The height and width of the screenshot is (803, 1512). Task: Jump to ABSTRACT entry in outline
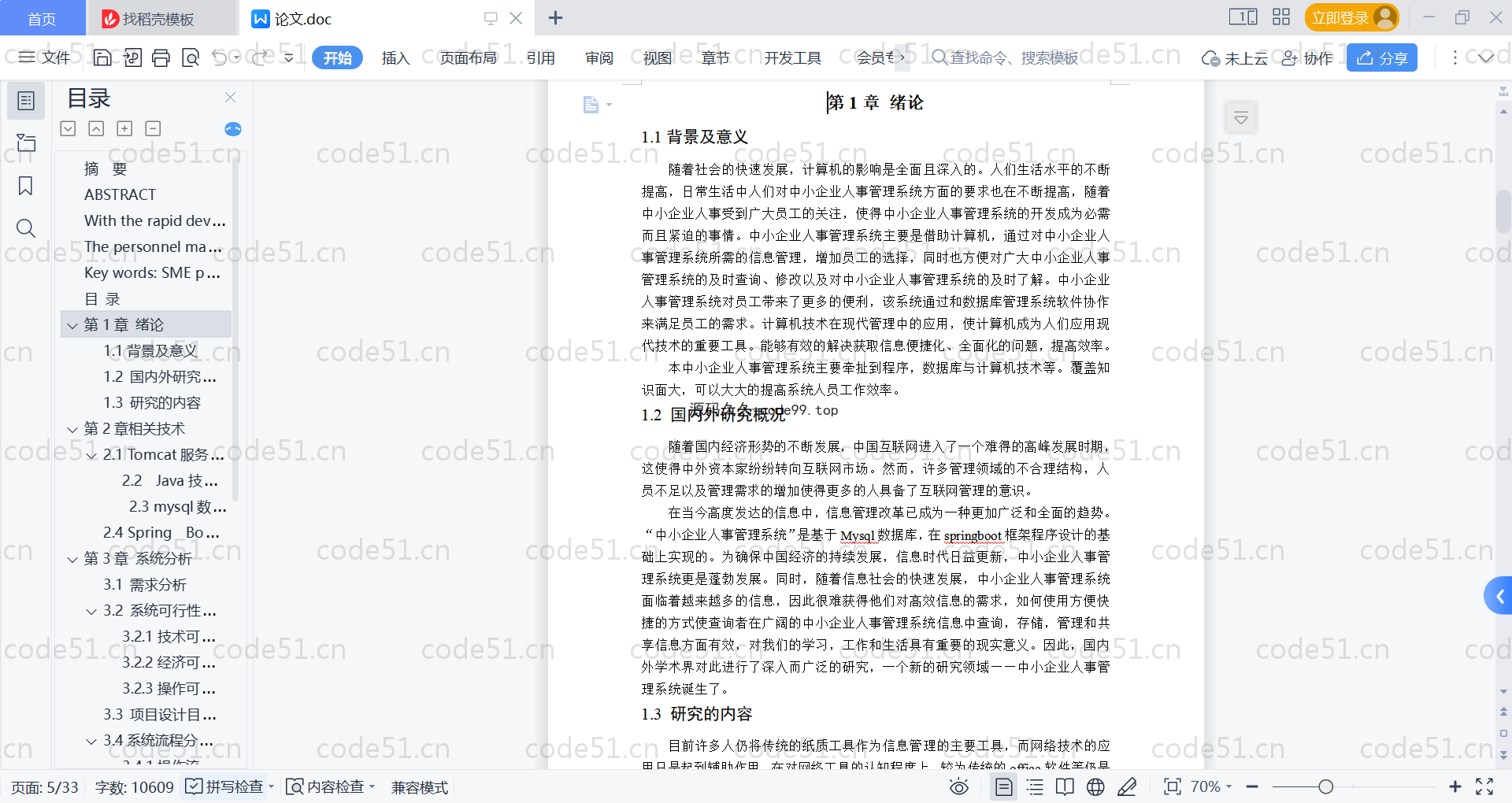[120, 194]
